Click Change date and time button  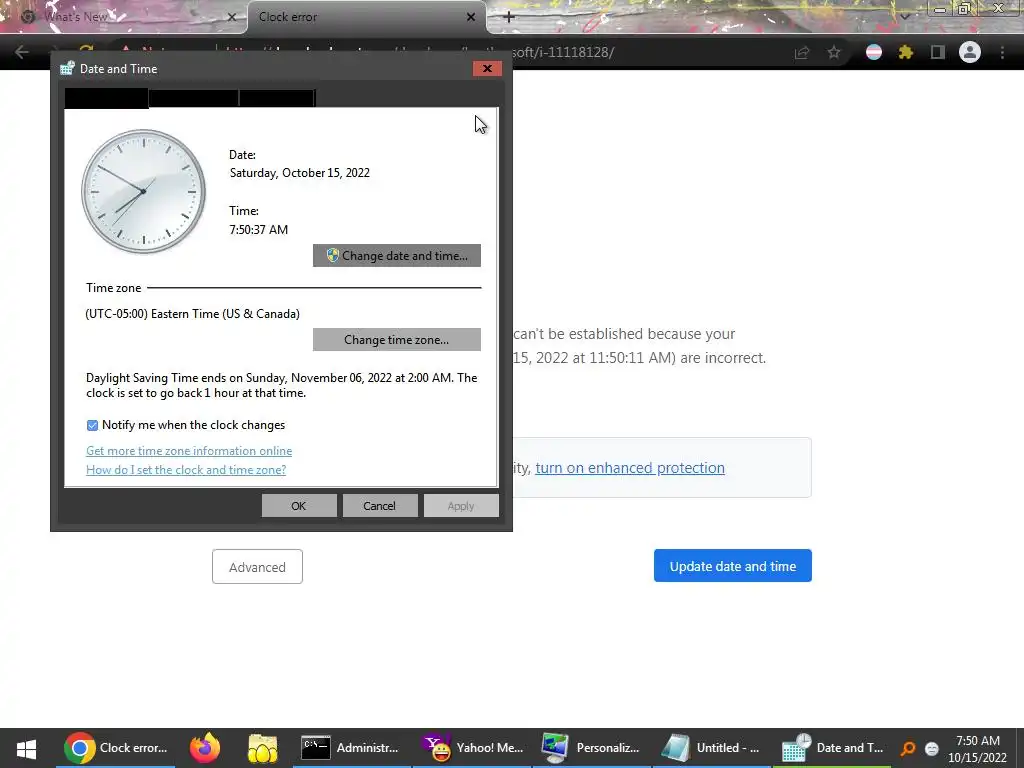[x=396, y=255]
